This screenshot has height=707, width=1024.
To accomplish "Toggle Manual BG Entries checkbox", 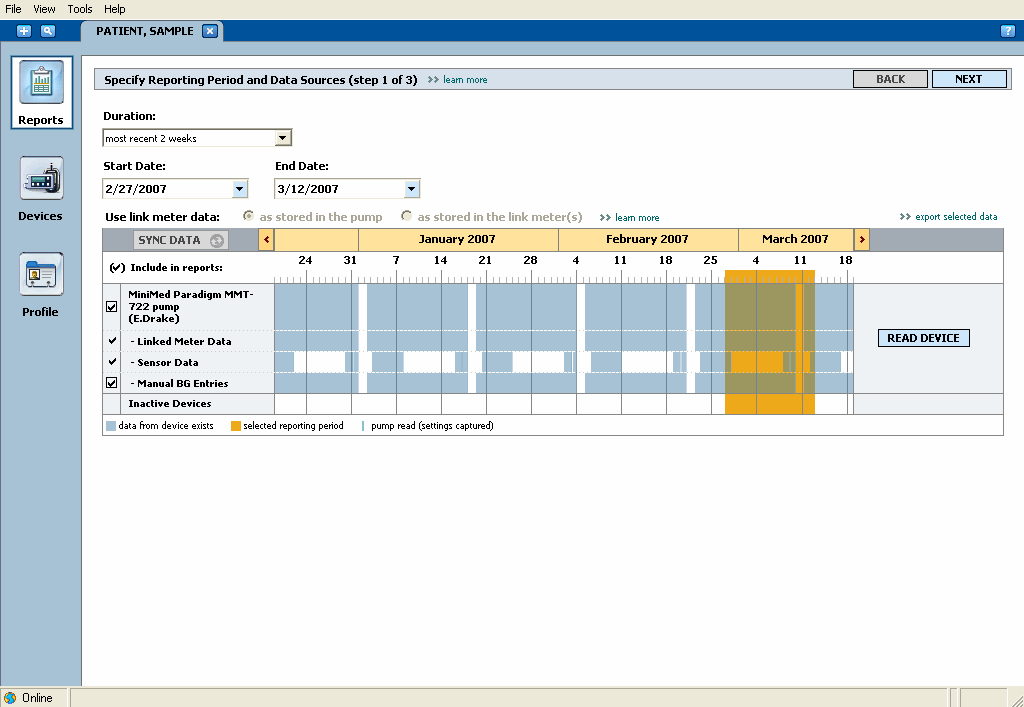I will click(112, 383).
